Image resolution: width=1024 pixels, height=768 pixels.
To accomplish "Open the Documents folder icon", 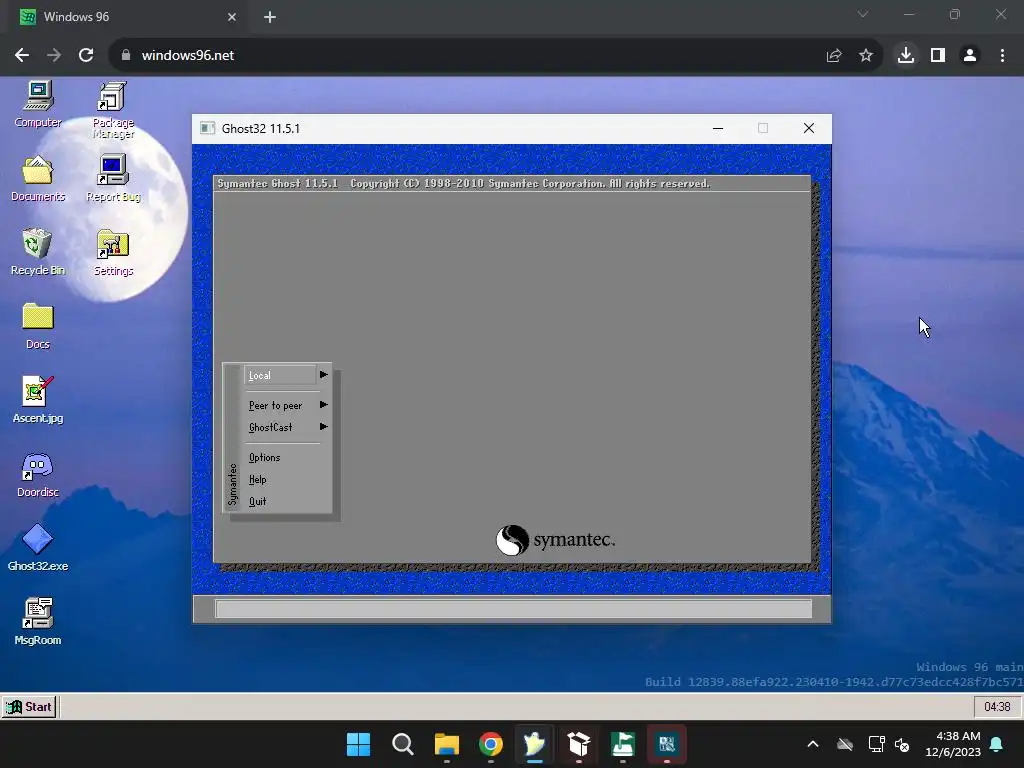I will pyautogui.click(x=38, y=178).
